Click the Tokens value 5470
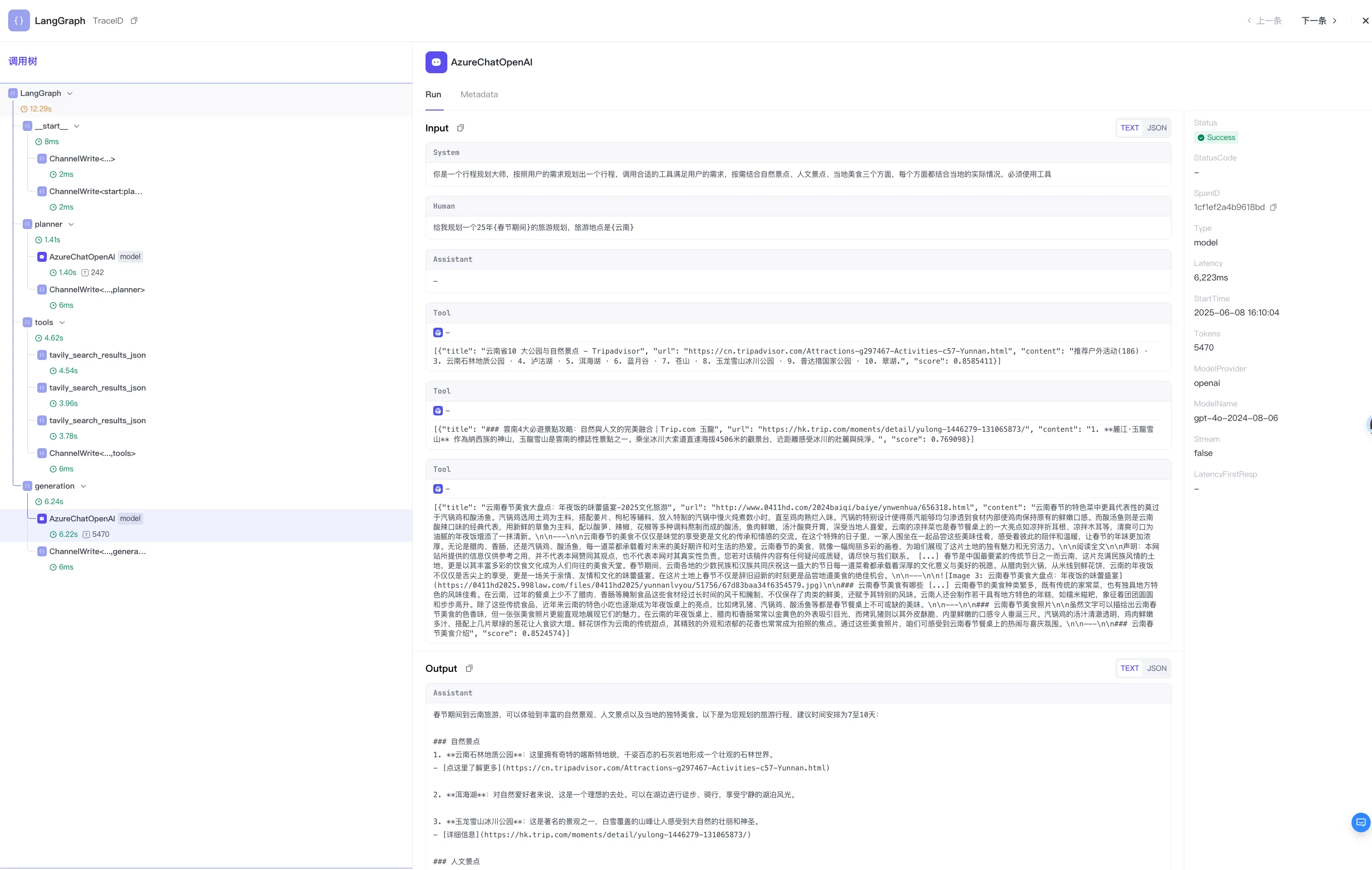 [x=1204, y=348]
